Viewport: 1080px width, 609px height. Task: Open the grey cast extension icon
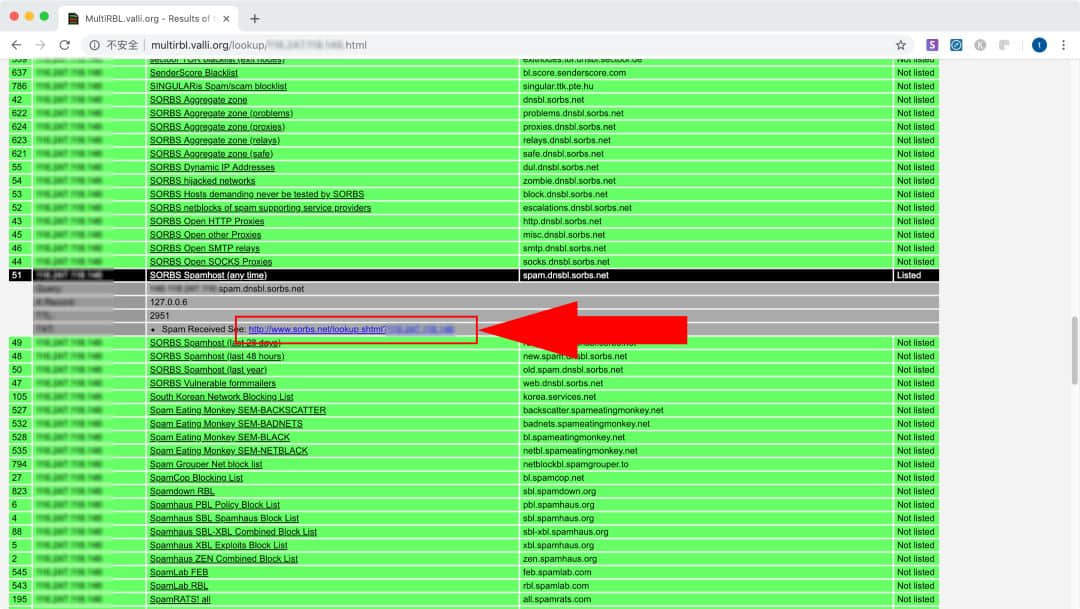(1004, 45)
